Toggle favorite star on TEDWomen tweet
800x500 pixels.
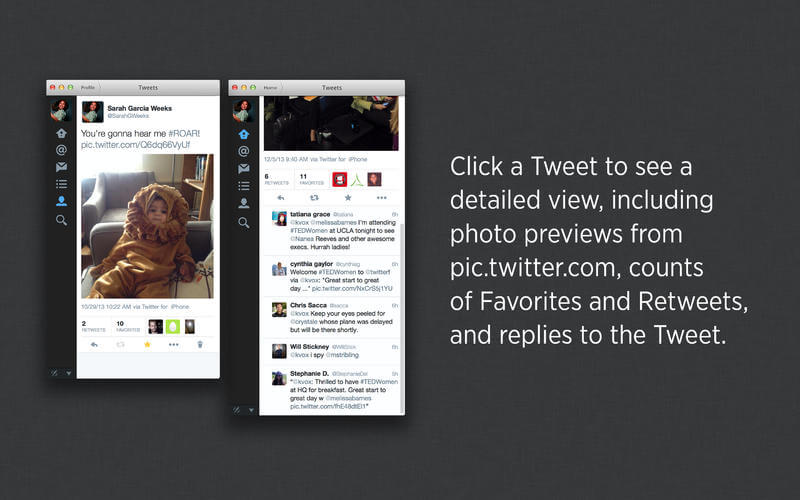(348, 197)
